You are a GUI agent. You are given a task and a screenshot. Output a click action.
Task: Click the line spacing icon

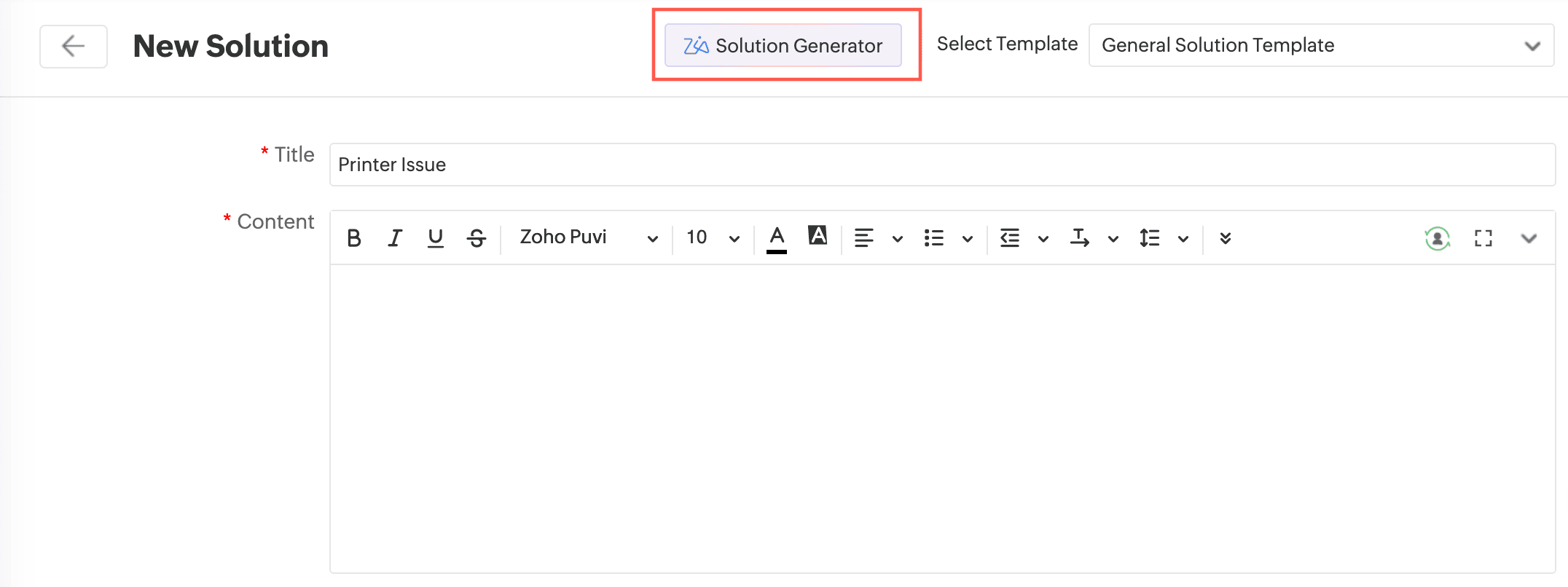coord(1150,238)
